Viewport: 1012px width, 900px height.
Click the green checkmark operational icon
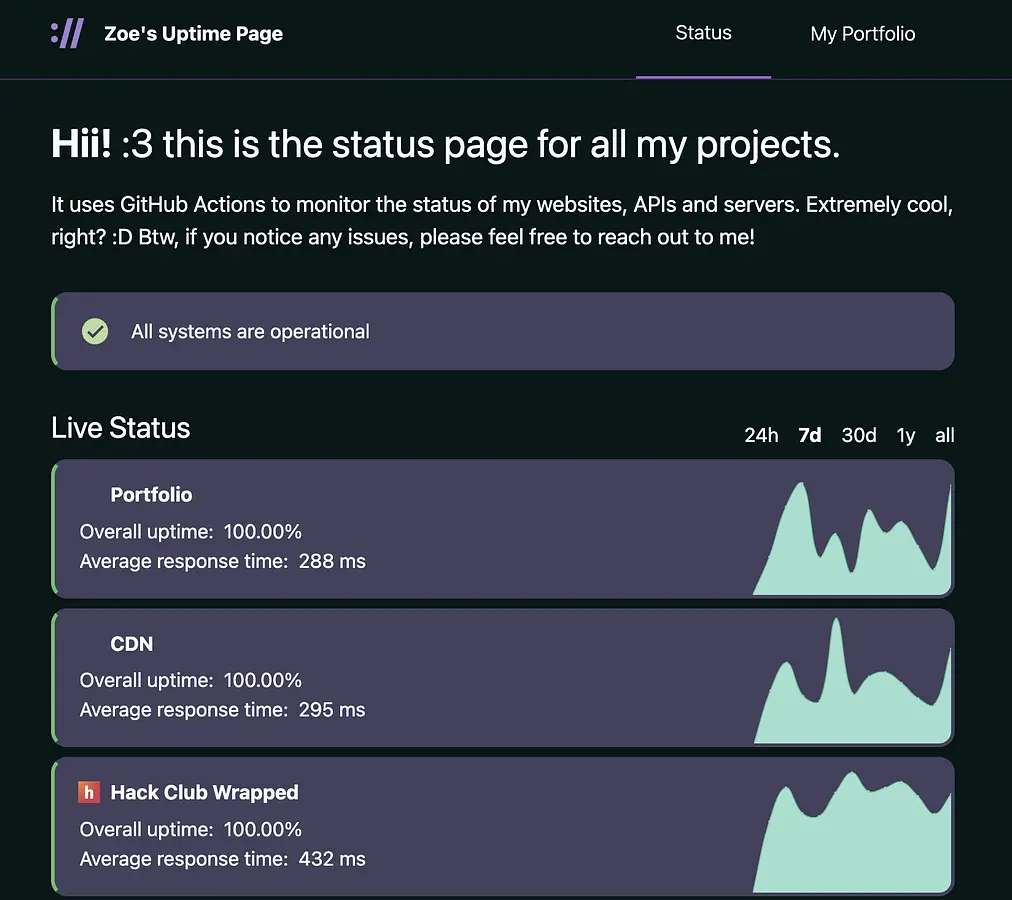click(95, 331)
